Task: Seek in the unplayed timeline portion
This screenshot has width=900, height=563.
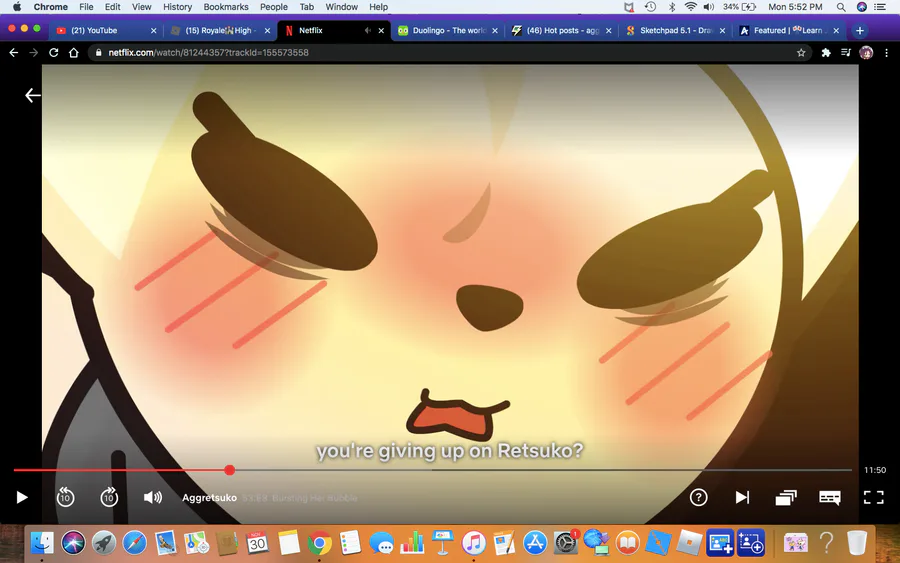Action: (543, 470)
